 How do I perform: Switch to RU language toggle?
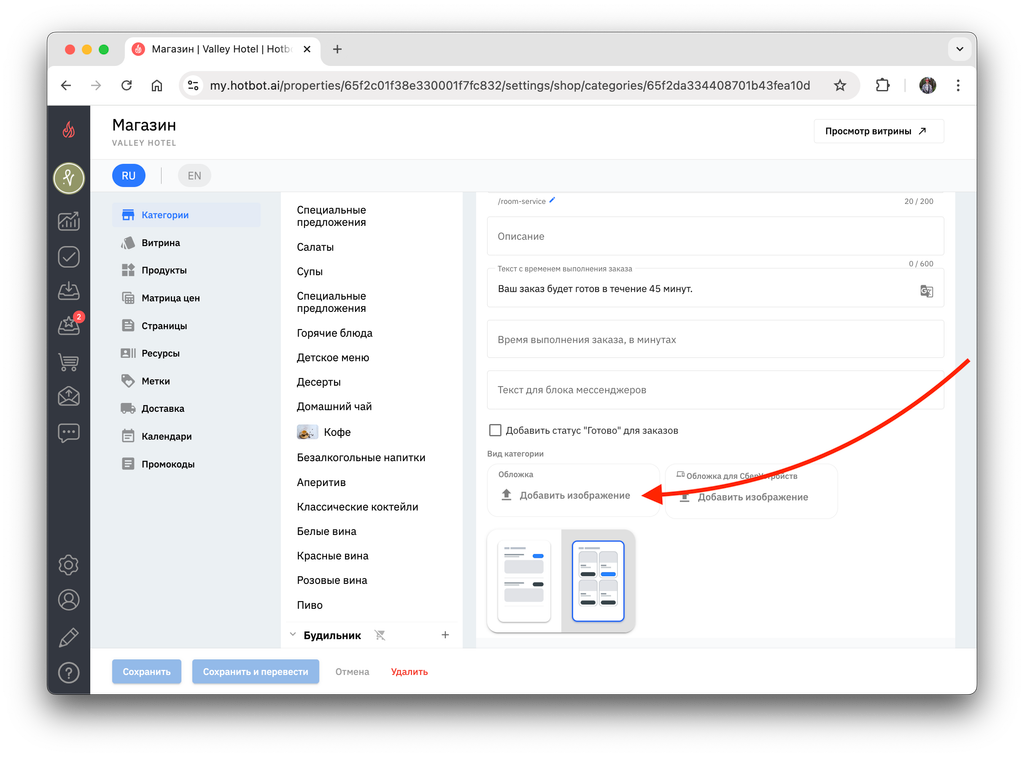point(129,176)
